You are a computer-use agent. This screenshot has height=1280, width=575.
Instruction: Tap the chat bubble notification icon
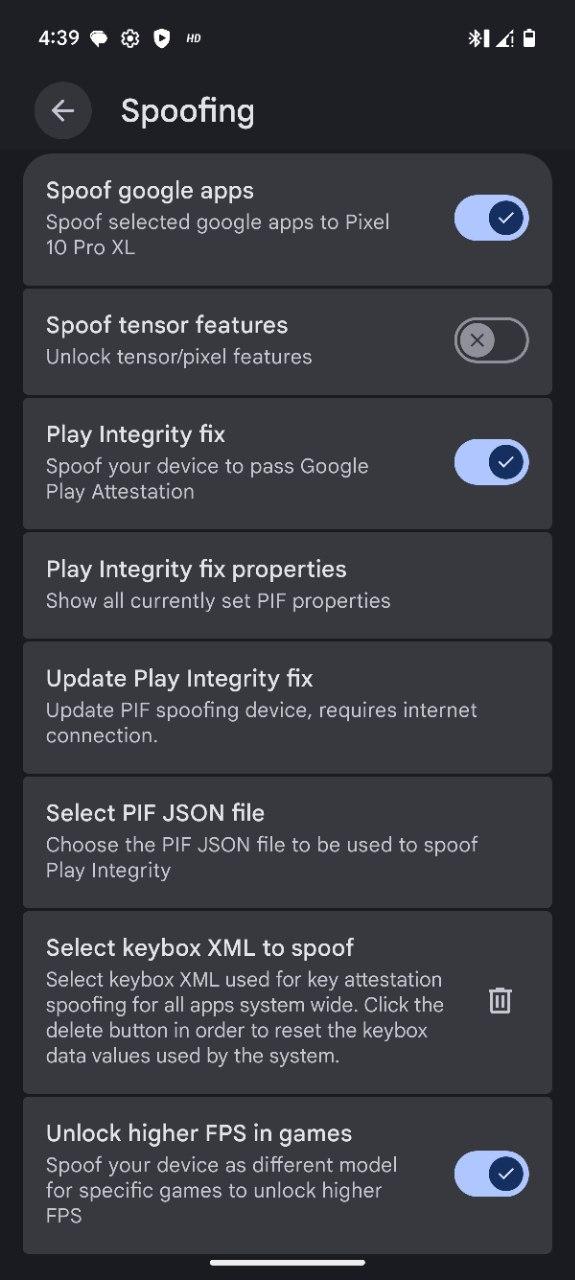click(x=98, y=39)
